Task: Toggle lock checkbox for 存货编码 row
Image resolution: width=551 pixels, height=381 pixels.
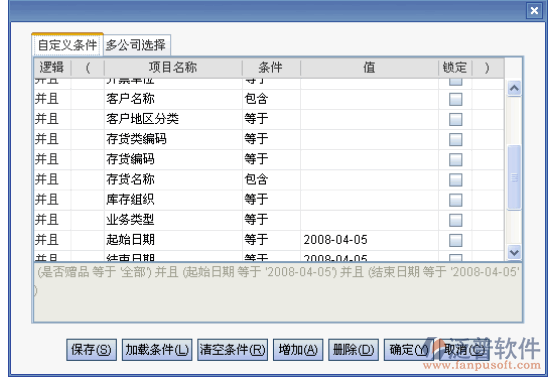Action: (x=455, y=160)
